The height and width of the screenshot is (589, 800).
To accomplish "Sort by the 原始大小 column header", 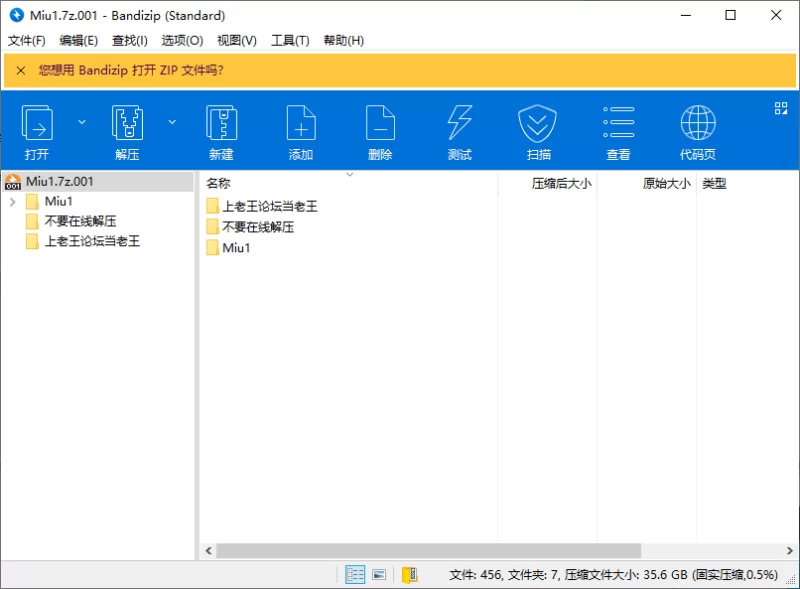I will [666, 183].
